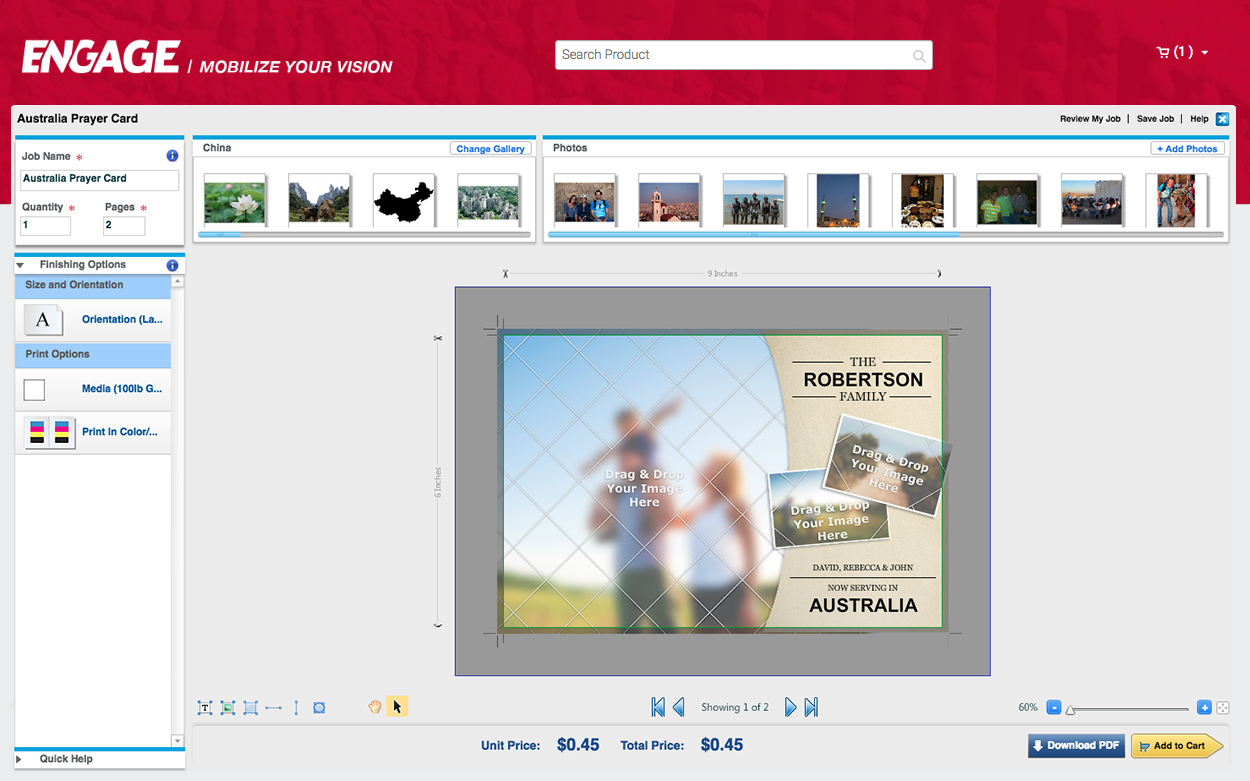Select the mountain landscape gallery thumbnail
The width and height of the screenshot is (1250, 781).
click(x=319, y=201)
